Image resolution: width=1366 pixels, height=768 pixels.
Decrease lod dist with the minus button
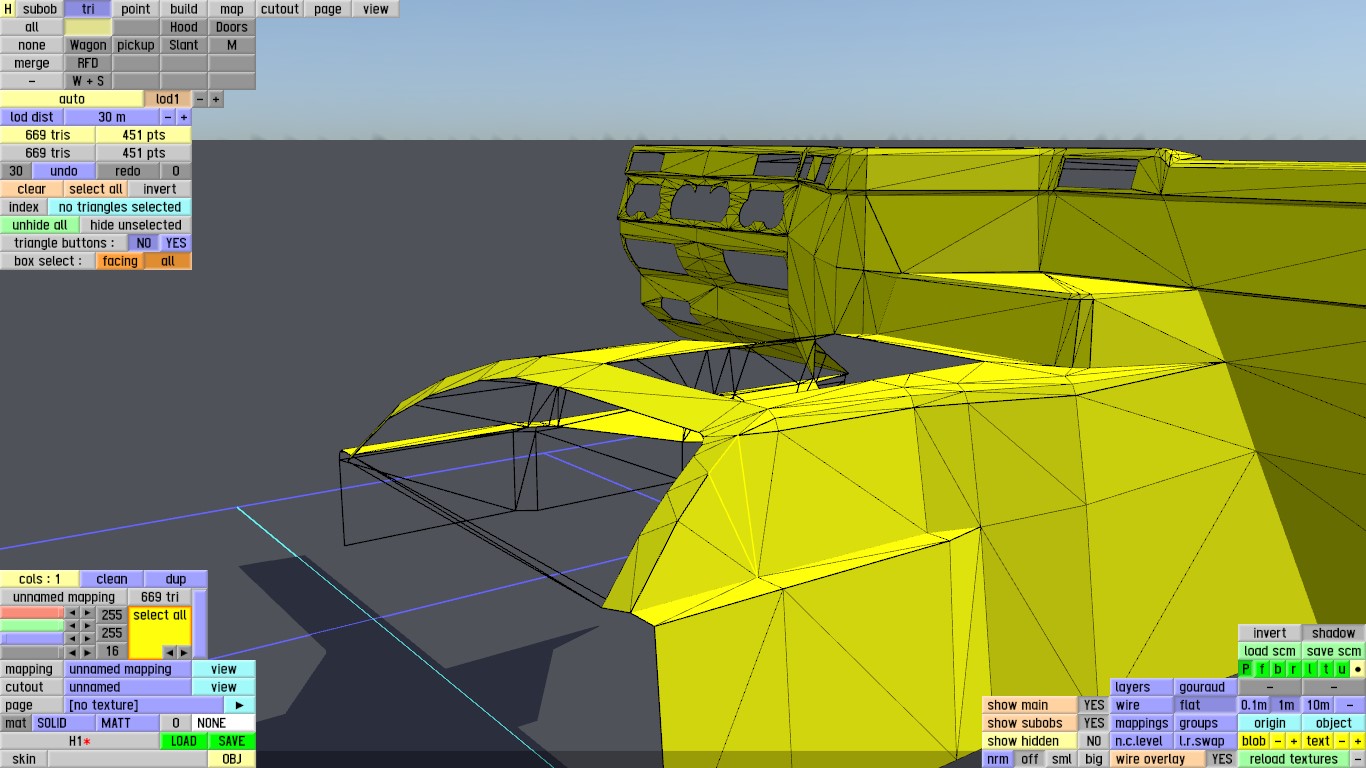pos(168,117)
